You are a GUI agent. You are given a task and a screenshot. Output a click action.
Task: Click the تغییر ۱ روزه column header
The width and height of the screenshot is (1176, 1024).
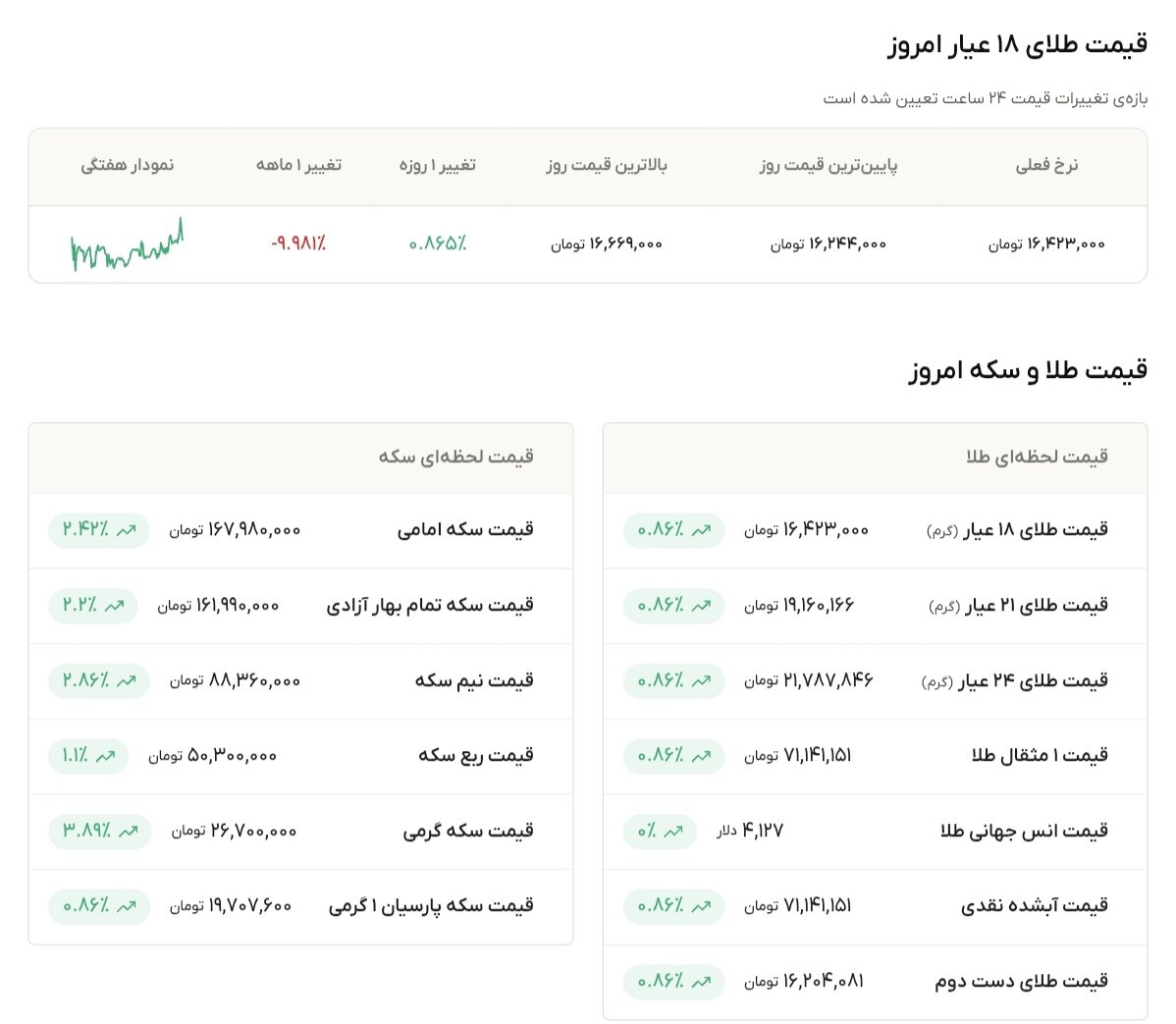click(x=437, y=165)
